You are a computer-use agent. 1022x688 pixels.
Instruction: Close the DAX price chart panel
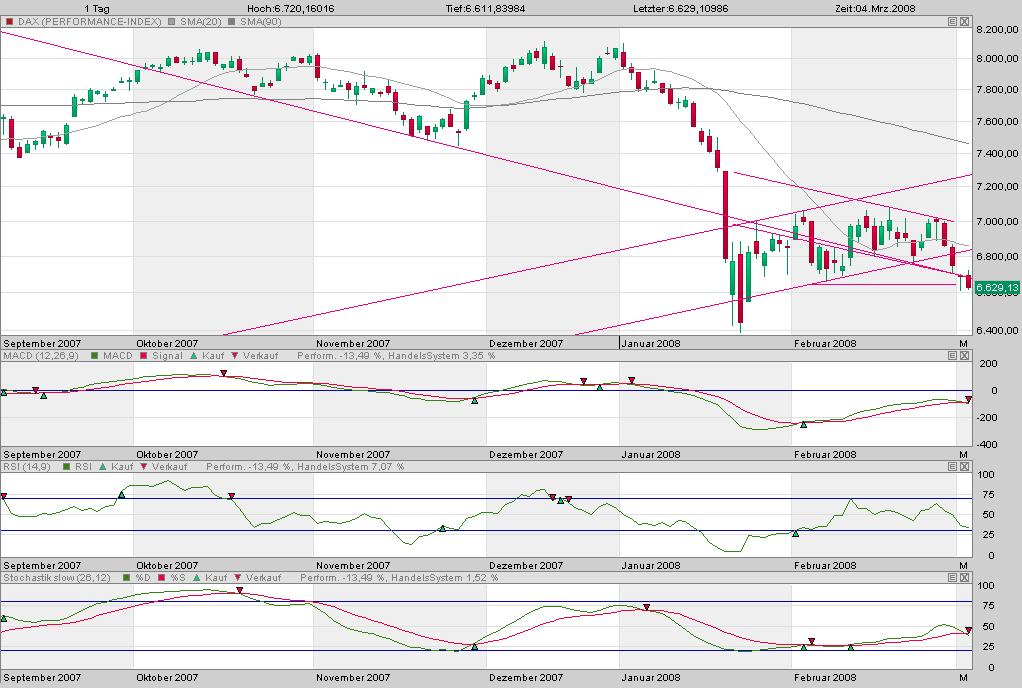[964, 22]
